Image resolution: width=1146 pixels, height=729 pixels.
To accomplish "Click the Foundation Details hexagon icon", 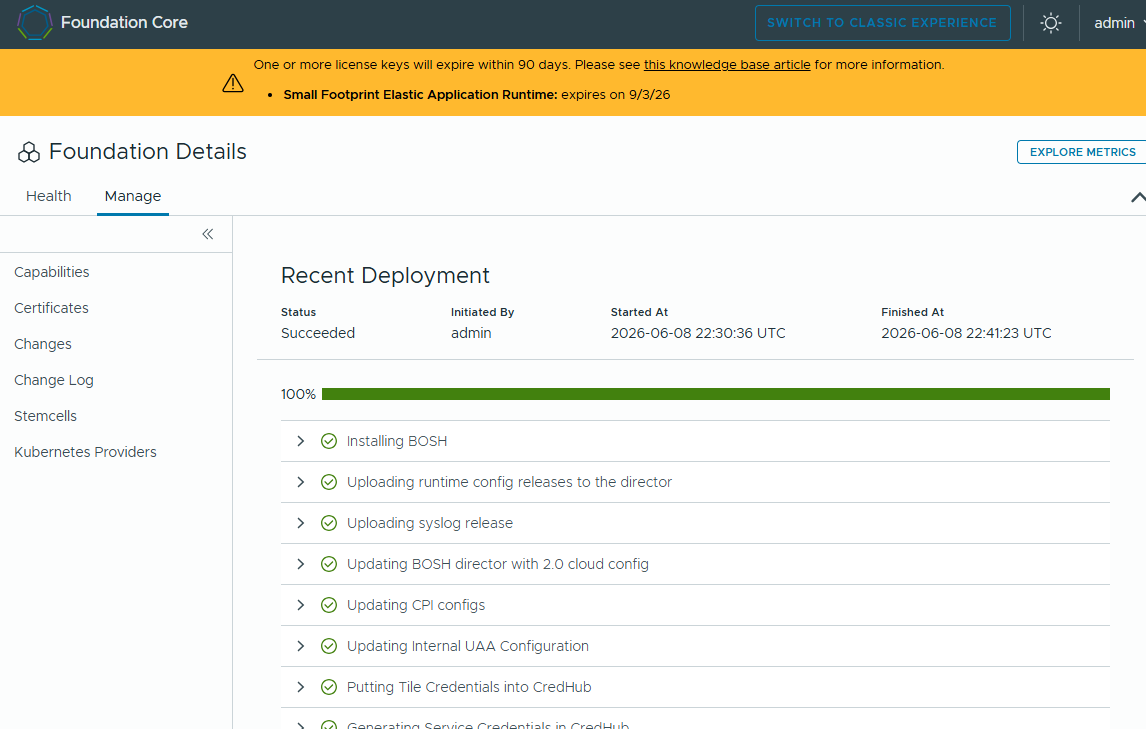I will [x=29, y=152].
